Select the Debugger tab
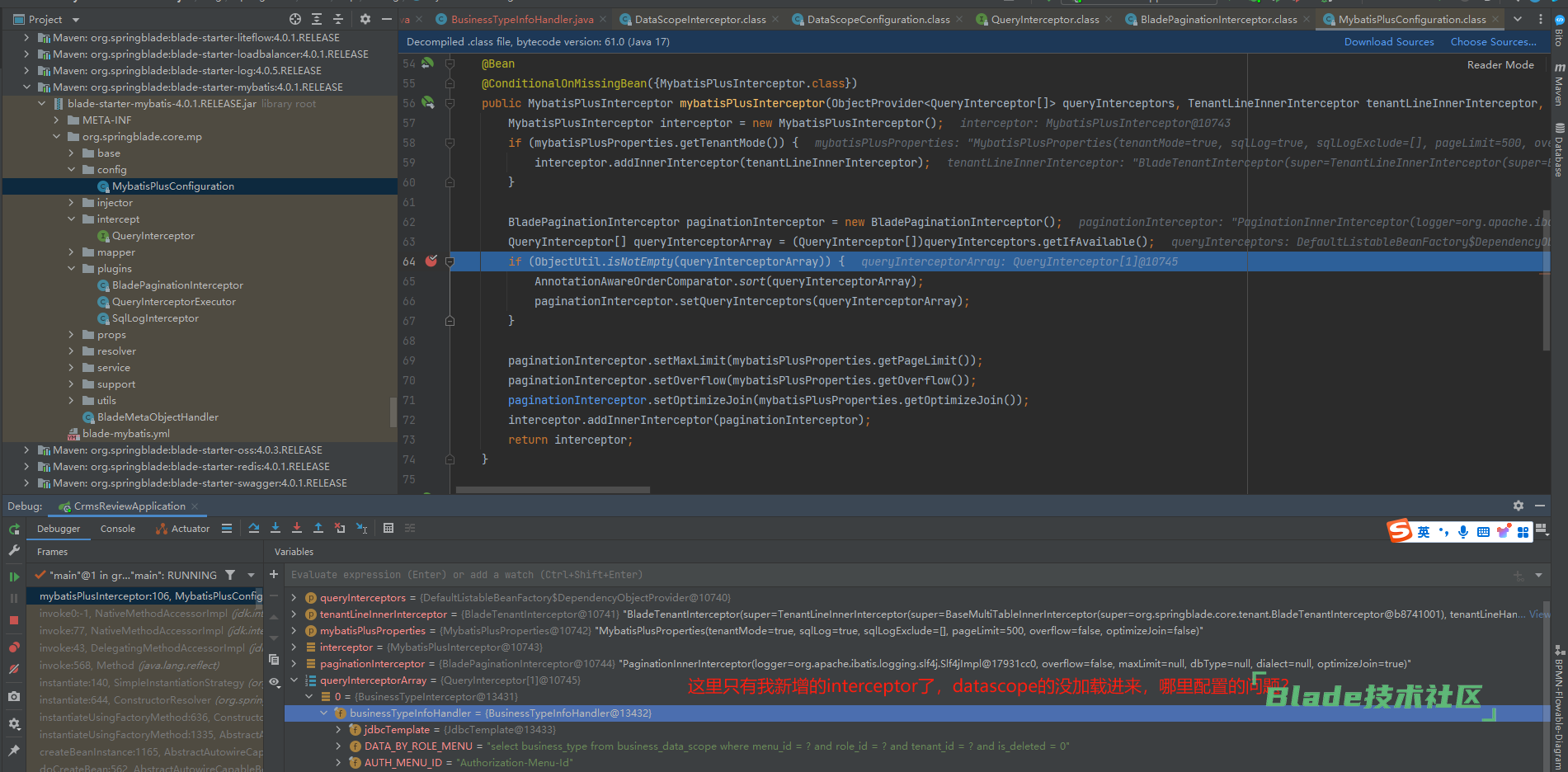This screenshot has width=1568, height=772. [x=59, y=529]
